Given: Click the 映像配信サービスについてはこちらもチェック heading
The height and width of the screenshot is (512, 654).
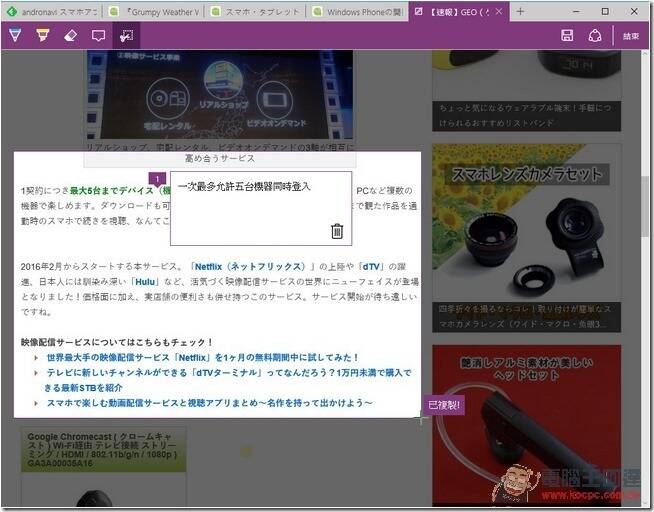Looking at the screenshot, I should [117, 342].
